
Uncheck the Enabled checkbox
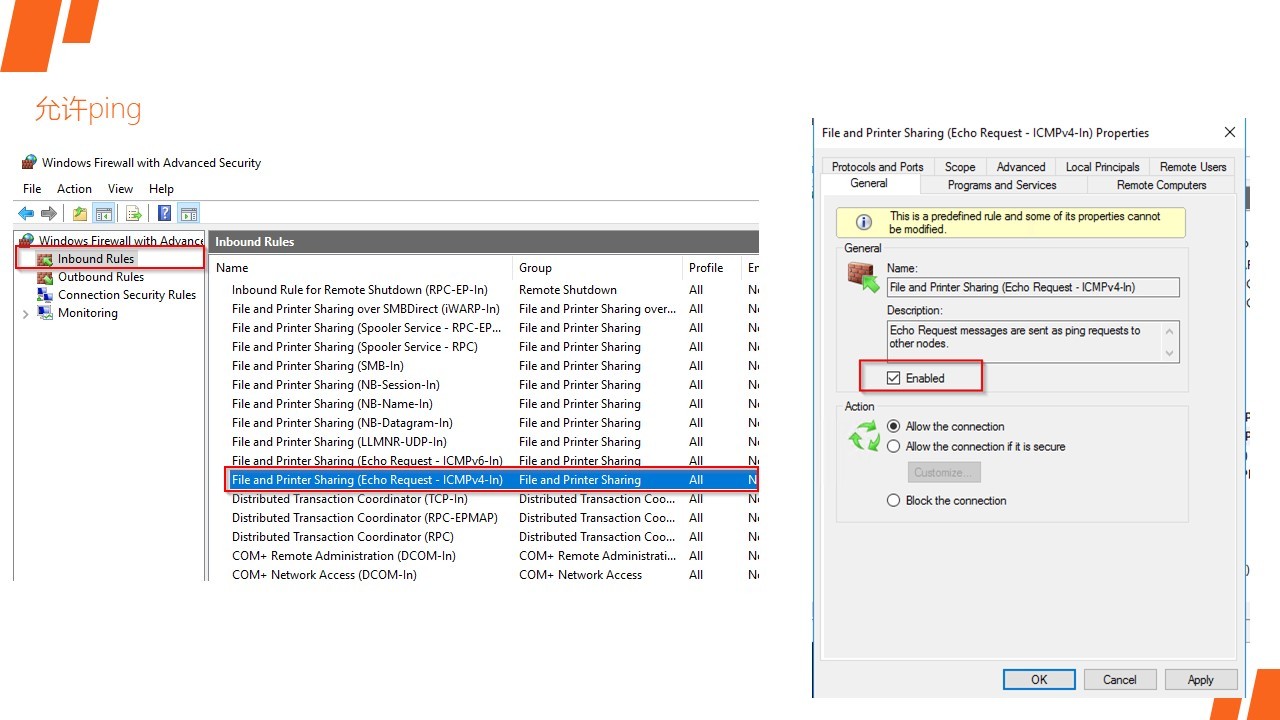tap(894, 378)
